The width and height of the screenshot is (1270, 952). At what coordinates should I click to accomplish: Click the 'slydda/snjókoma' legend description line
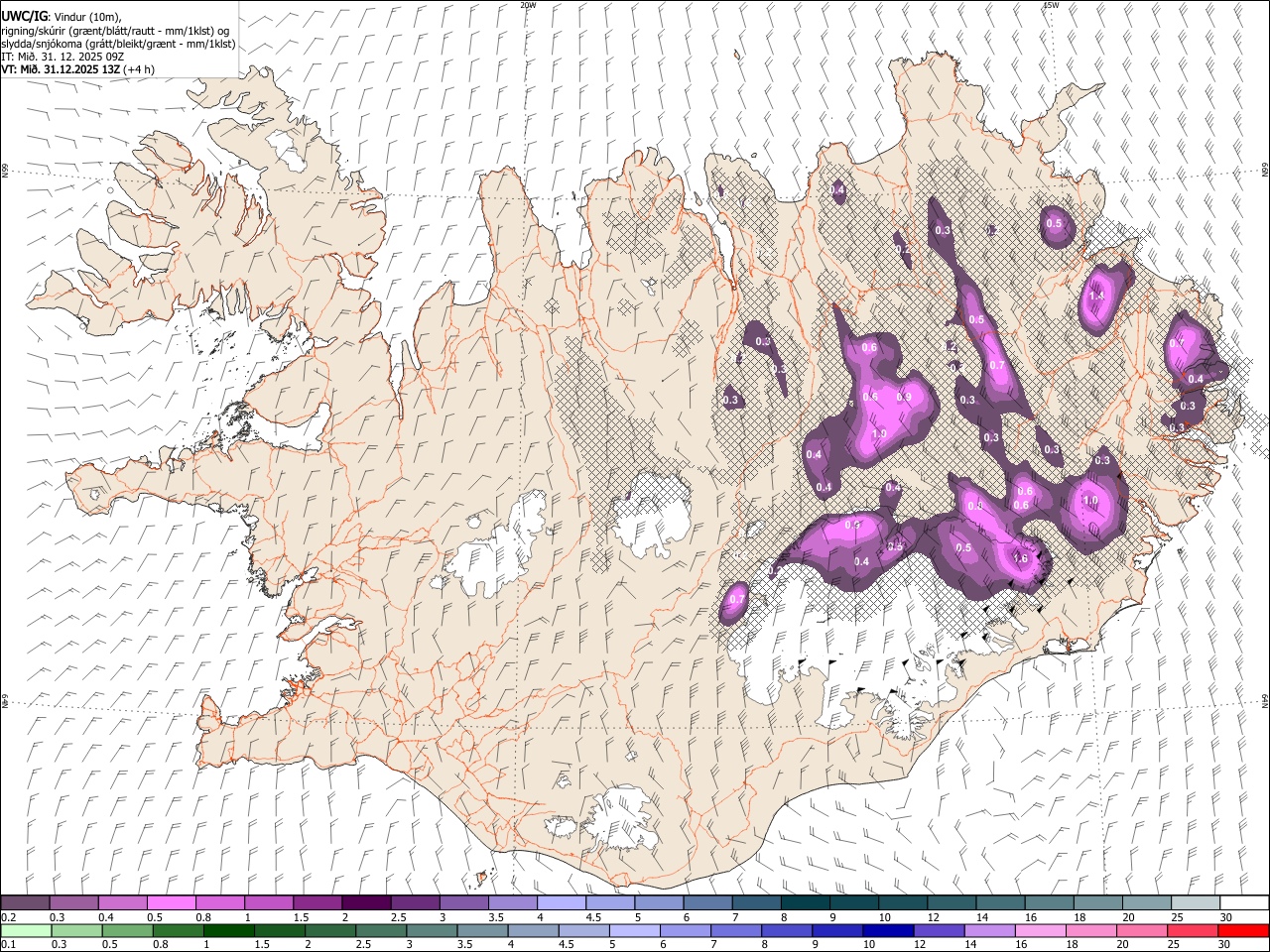click(118, 44)
